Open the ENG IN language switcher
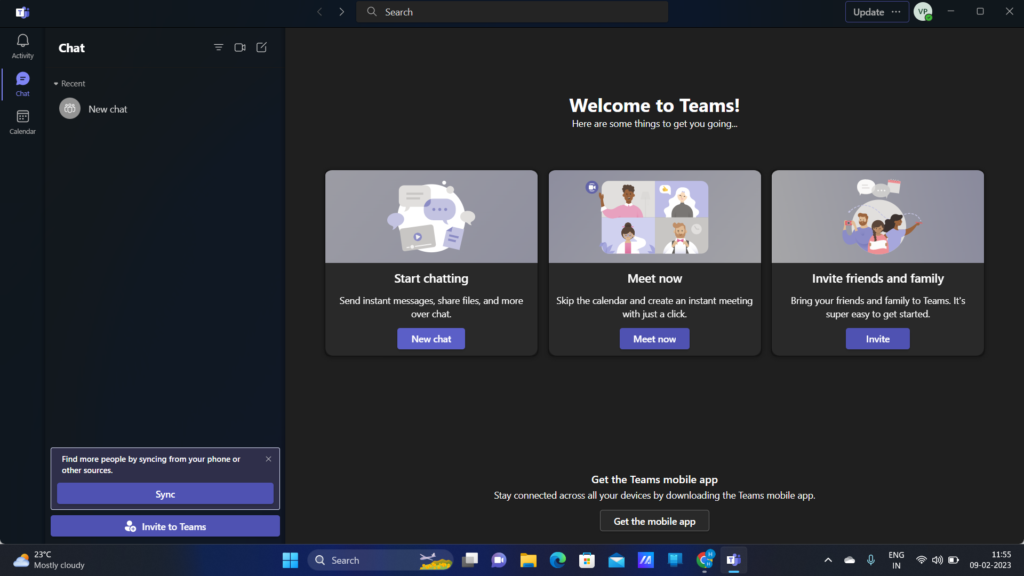The image size is (1024, 576). (896, 560)
